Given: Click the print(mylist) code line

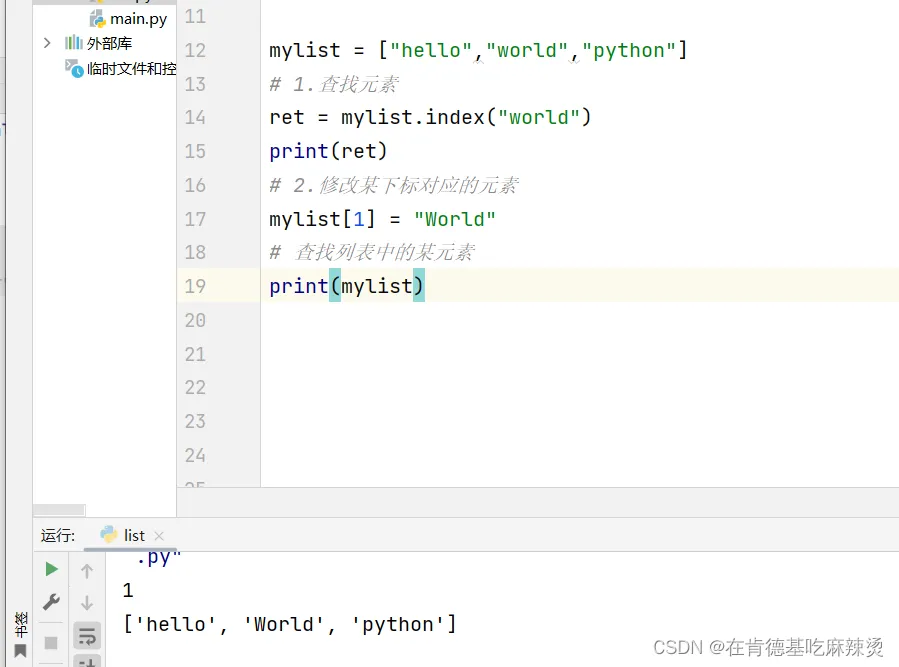Looking at the screenshot, I should [346, 286].
